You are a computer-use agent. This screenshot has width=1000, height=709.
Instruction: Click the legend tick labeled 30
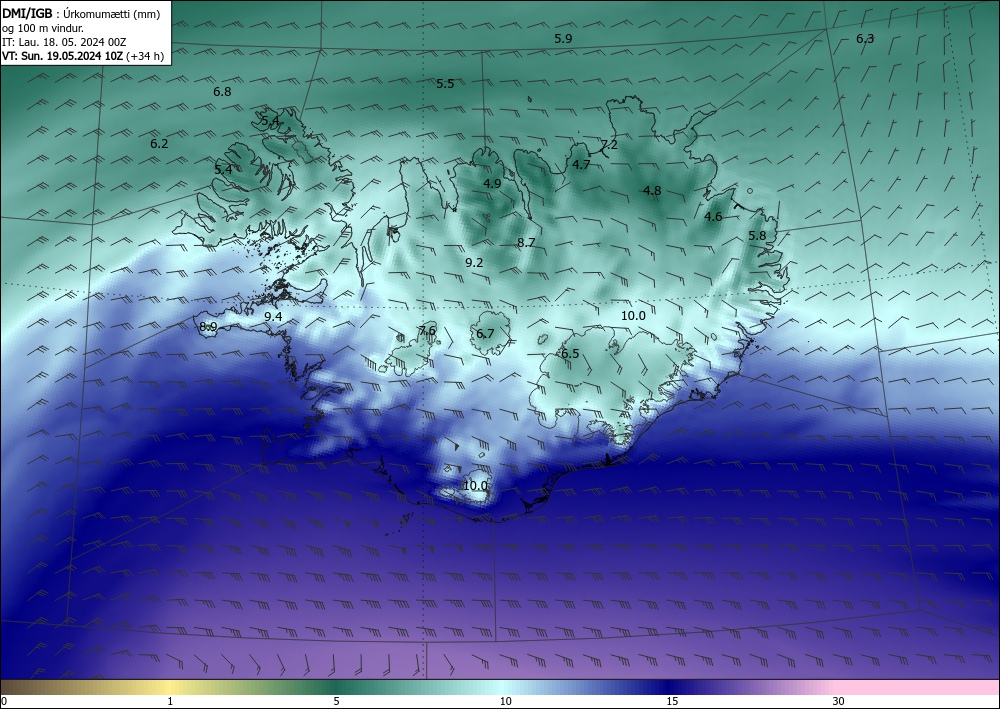click(x=838, y=701)
